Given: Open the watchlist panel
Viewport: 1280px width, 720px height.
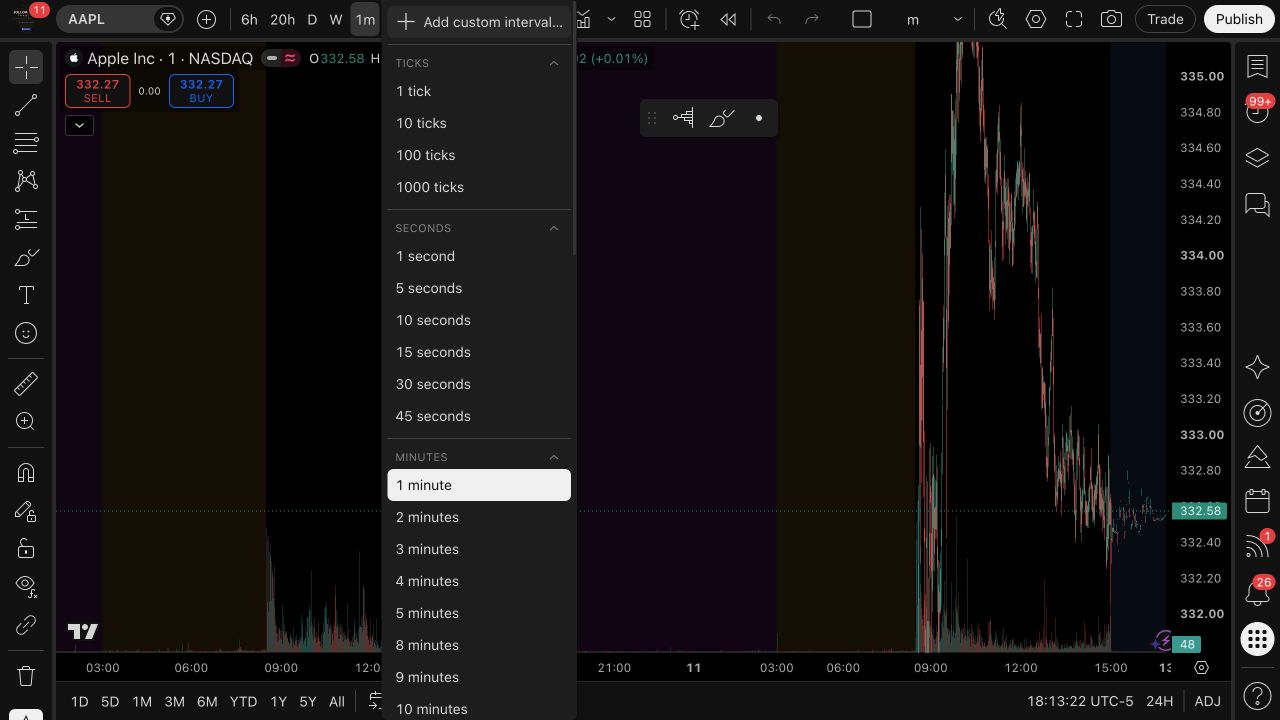Looking at the screenshot, I should [1257, 67].
